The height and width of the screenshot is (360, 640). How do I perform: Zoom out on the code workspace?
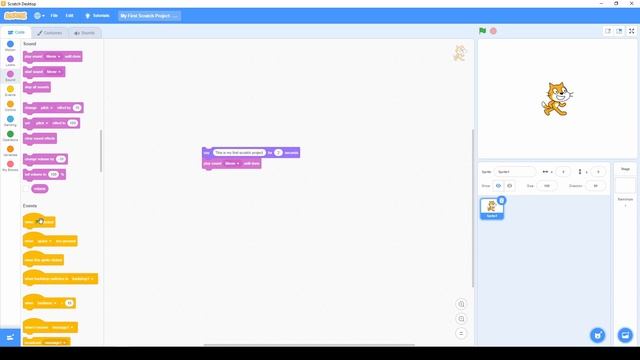461,319
